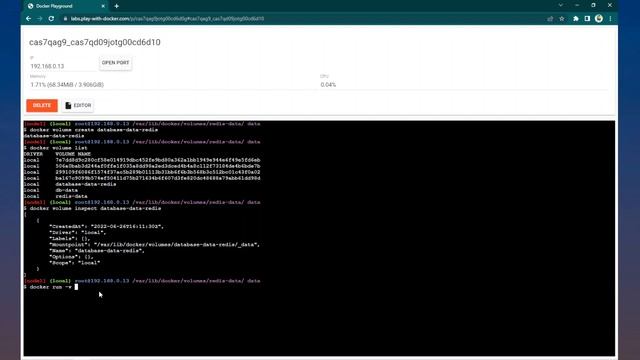This screenshot has height=360, width=640.
Task: Click the address bar URL
Action: [x=167, y=19]
